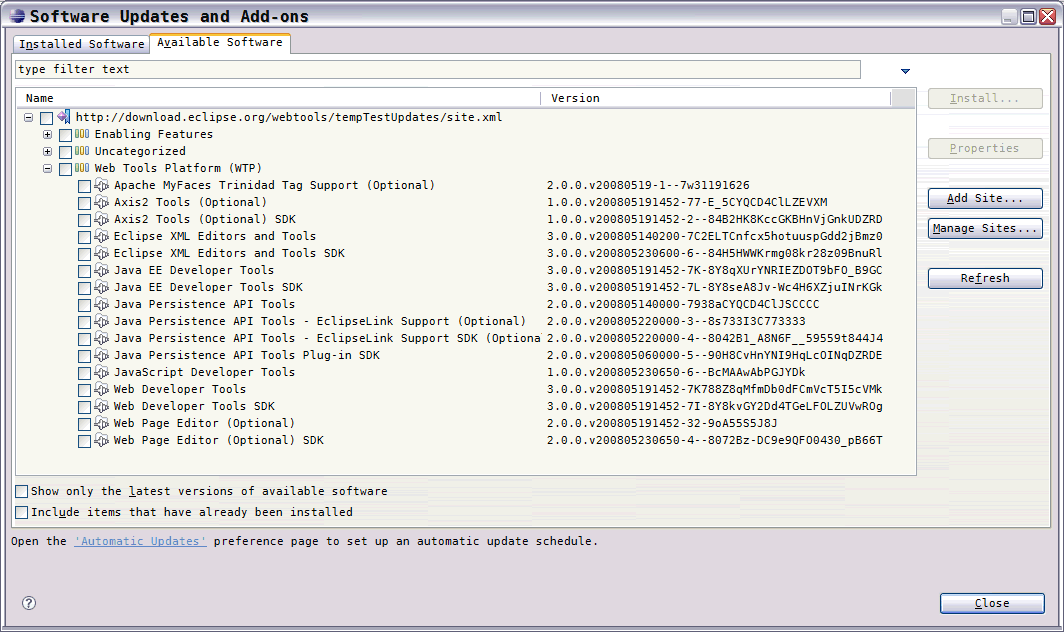Expand the Enabling Features tree node
Viewport: 1064px width, 632px height.
(47, 134)
